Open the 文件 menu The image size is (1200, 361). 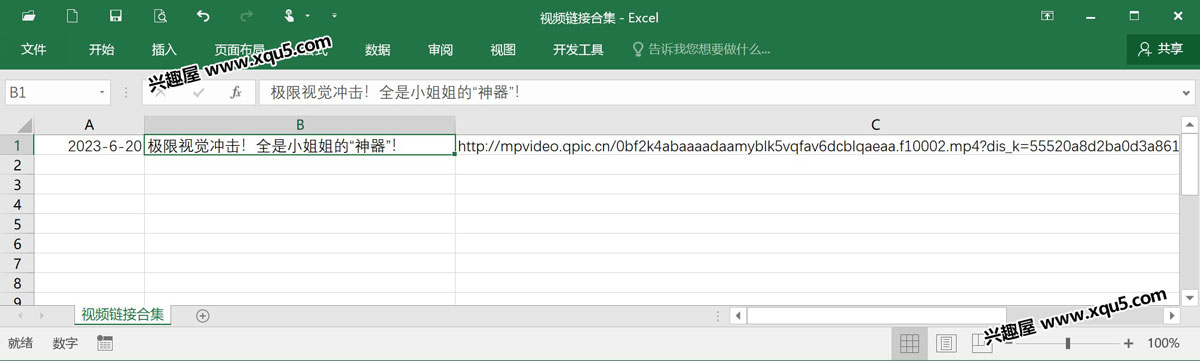coord(34,49)
